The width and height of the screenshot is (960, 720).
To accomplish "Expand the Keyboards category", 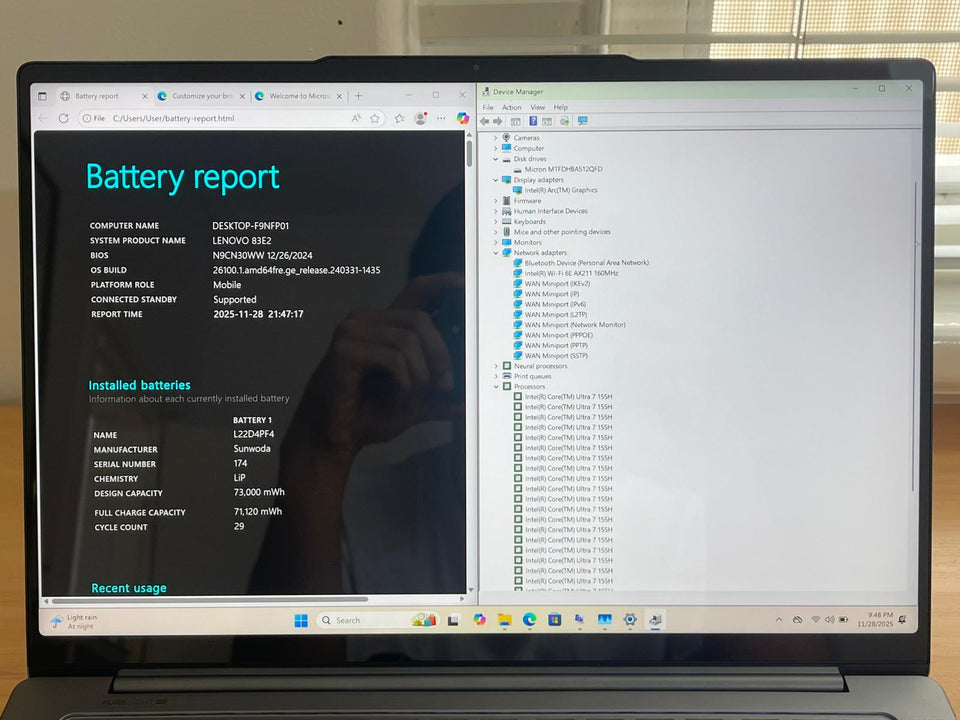I will 496,222.
